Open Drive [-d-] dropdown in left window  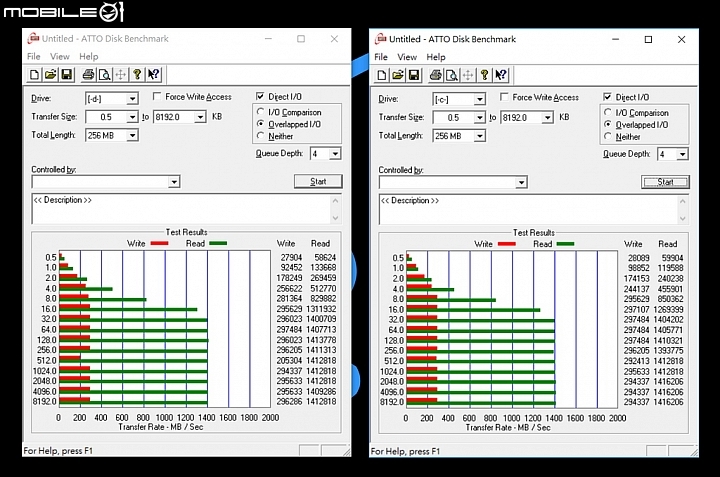coord(132,99)
